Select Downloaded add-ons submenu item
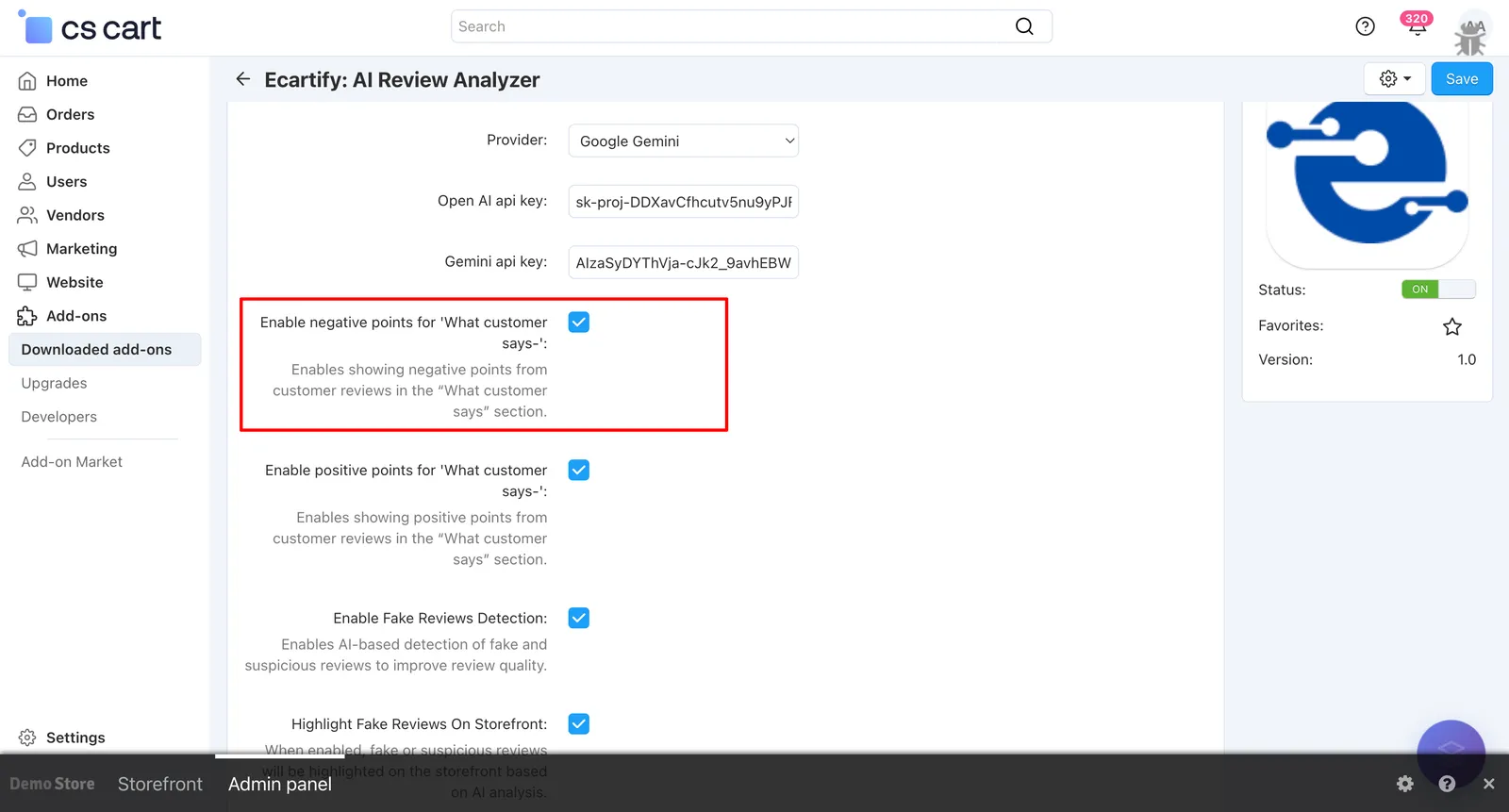 tap(105, 349)
